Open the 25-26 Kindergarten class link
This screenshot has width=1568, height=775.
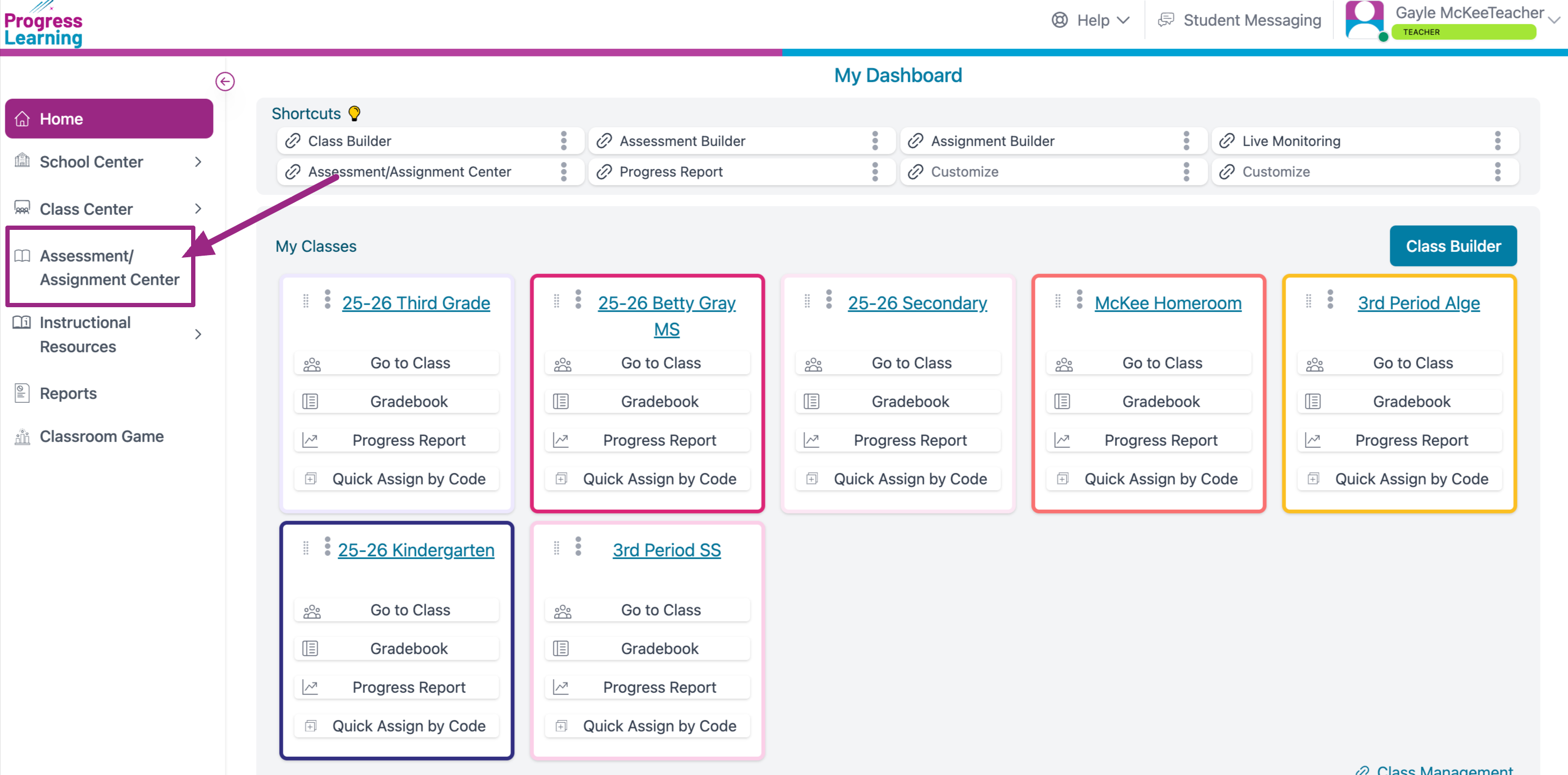(415, 550)
